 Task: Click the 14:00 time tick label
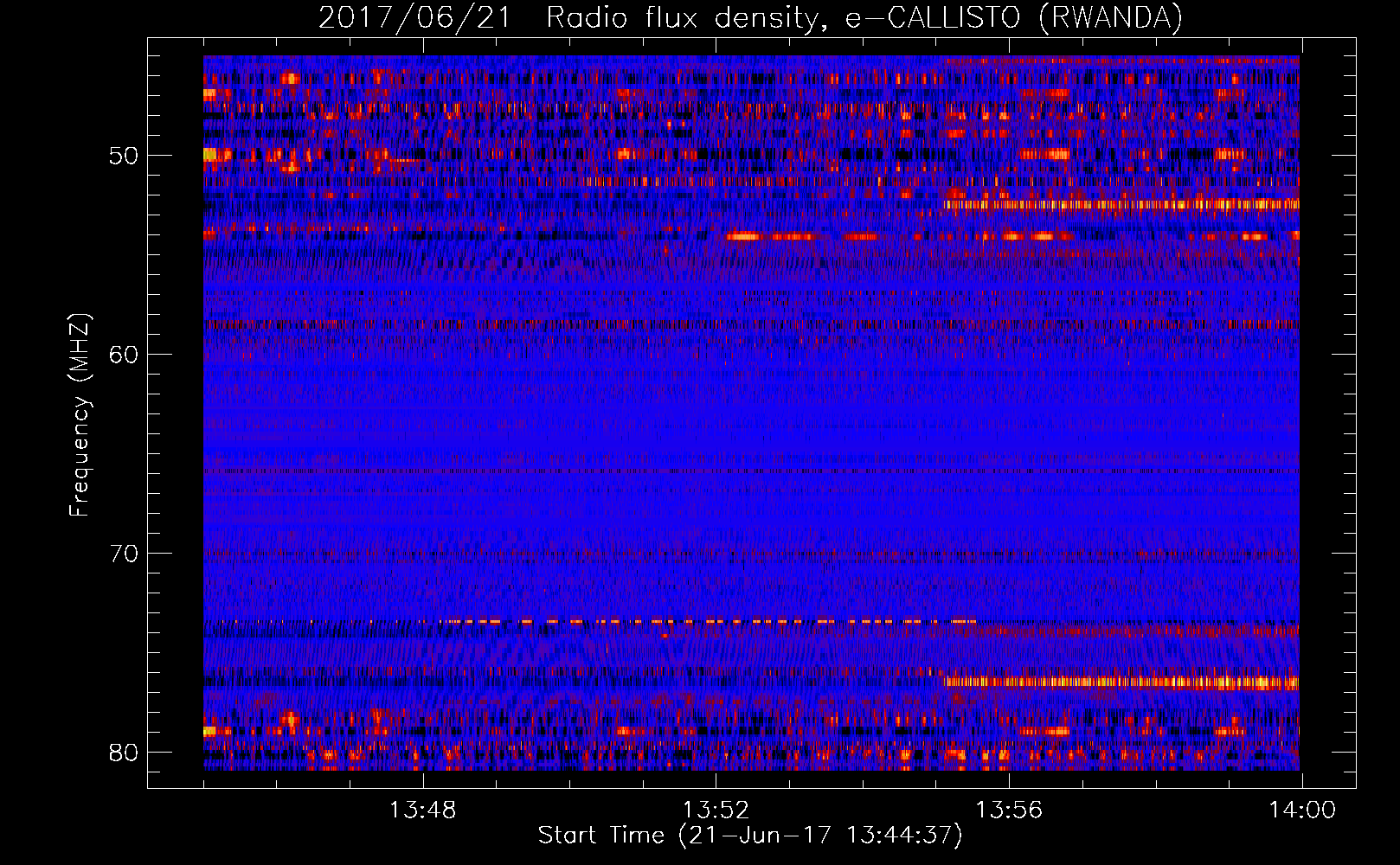click(x=1302, y=811)
